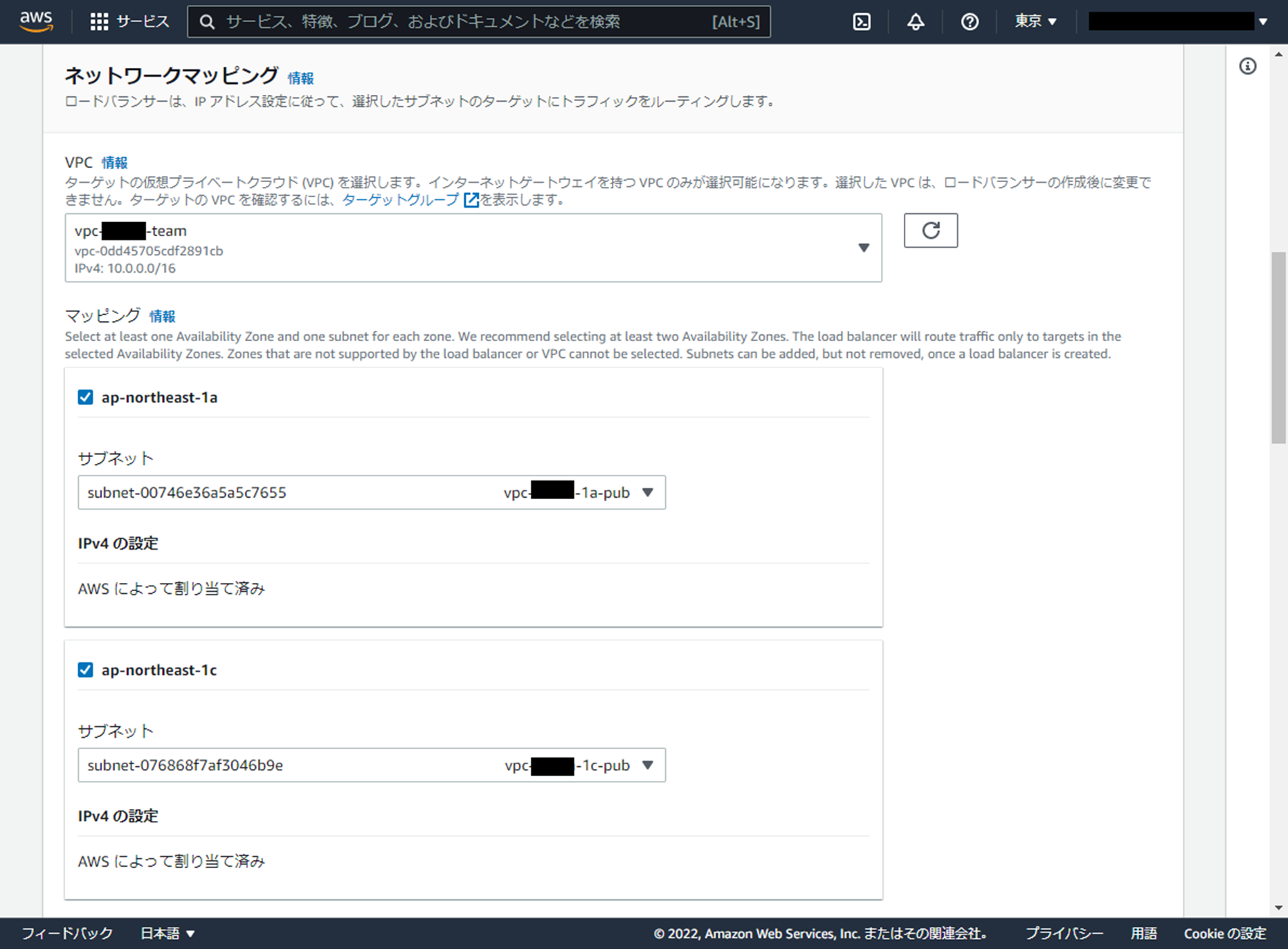Expand the VPC selection dropdown
1288x949 pixels.
click(473, 248)
